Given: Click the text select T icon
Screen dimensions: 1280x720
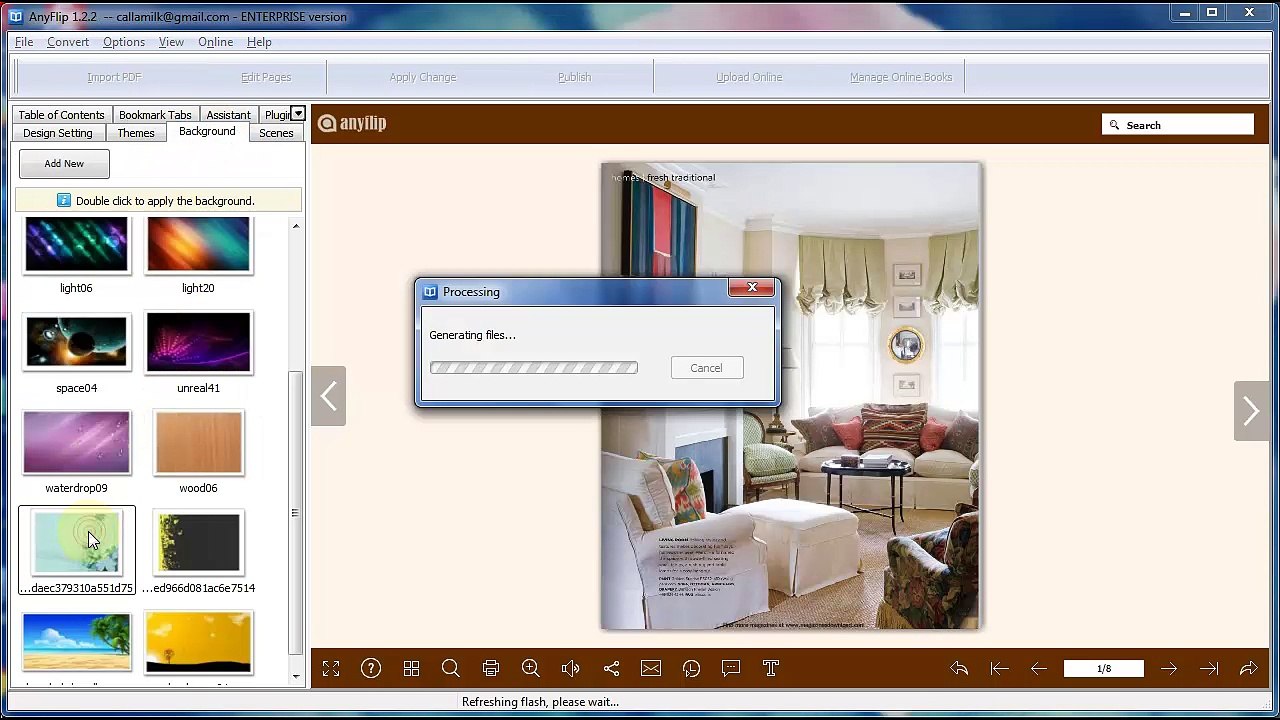Looking at the screenshot, I should 771,669.
